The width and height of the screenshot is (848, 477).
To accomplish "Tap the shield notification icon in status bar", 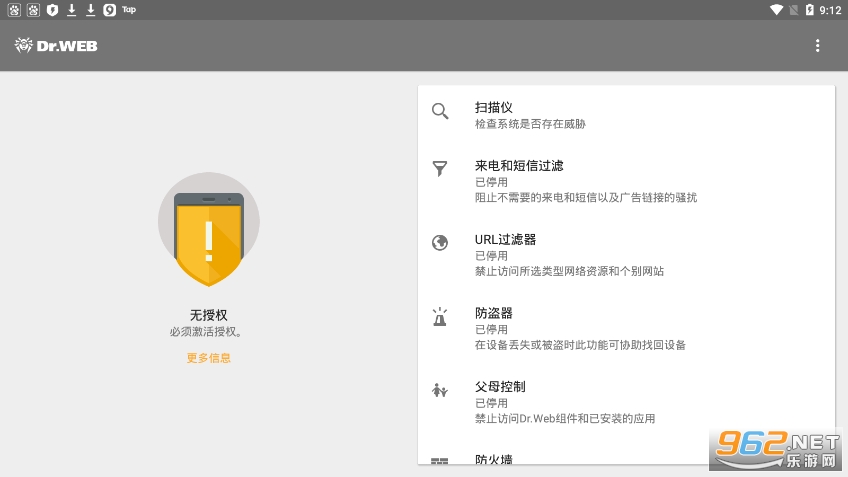I will [52, 10].
